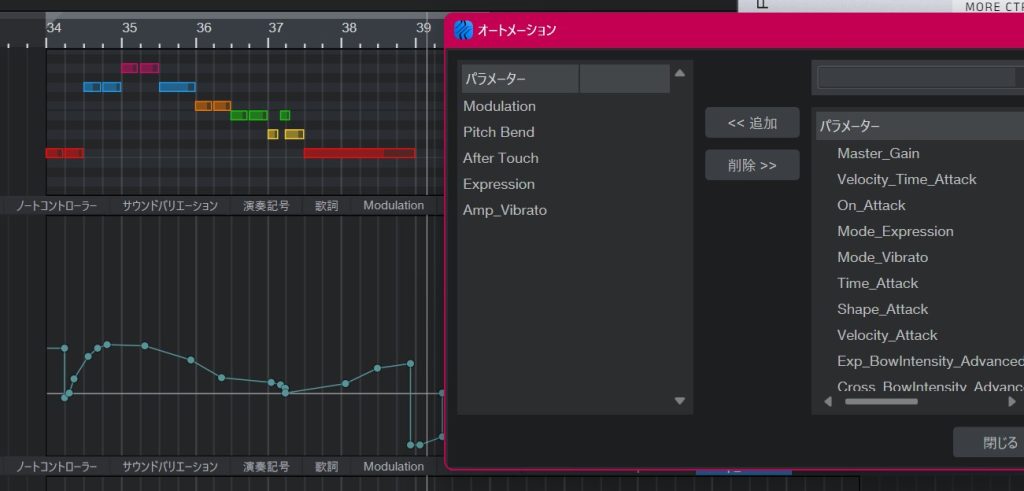1024x491 pixels.
Task: Open the 歌詞 tab in the lower tab row
Action: [326, 466]
